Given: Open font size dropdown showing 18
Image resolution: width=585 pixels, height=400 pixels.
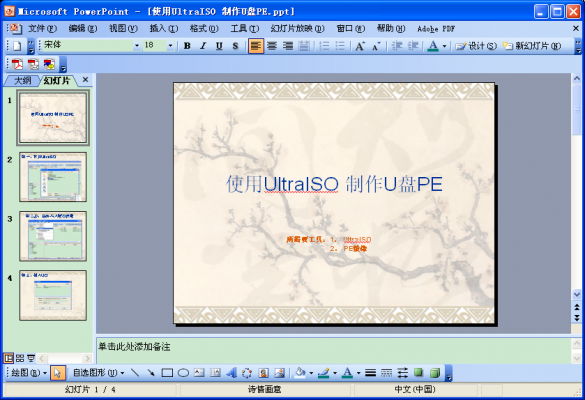Looking at the screenshot, I should coord(170,46).
